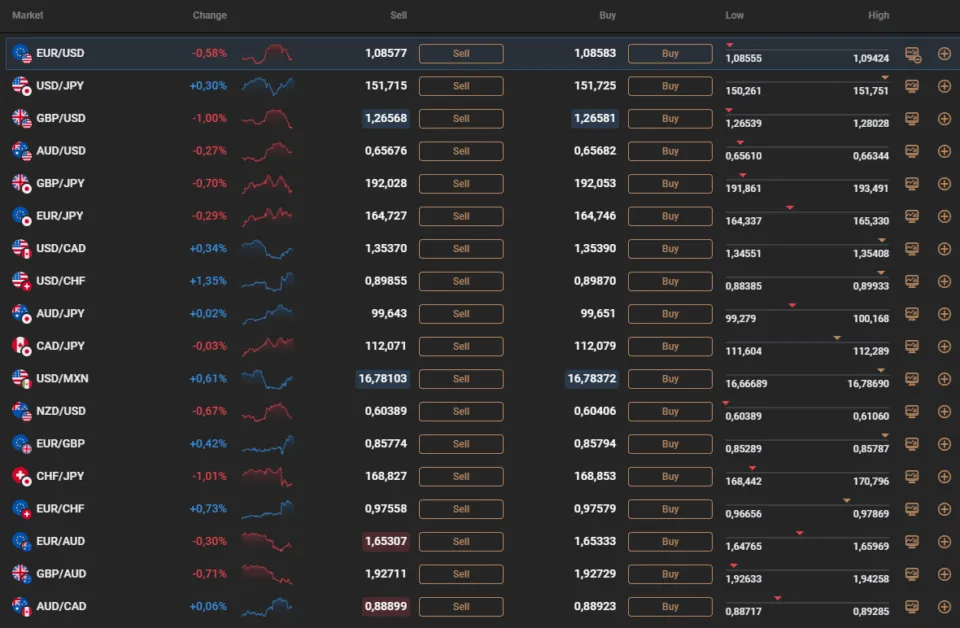Add EUR/JPY via its plus icon
This screenshot has width=960, height=628.
coord(943,216)
